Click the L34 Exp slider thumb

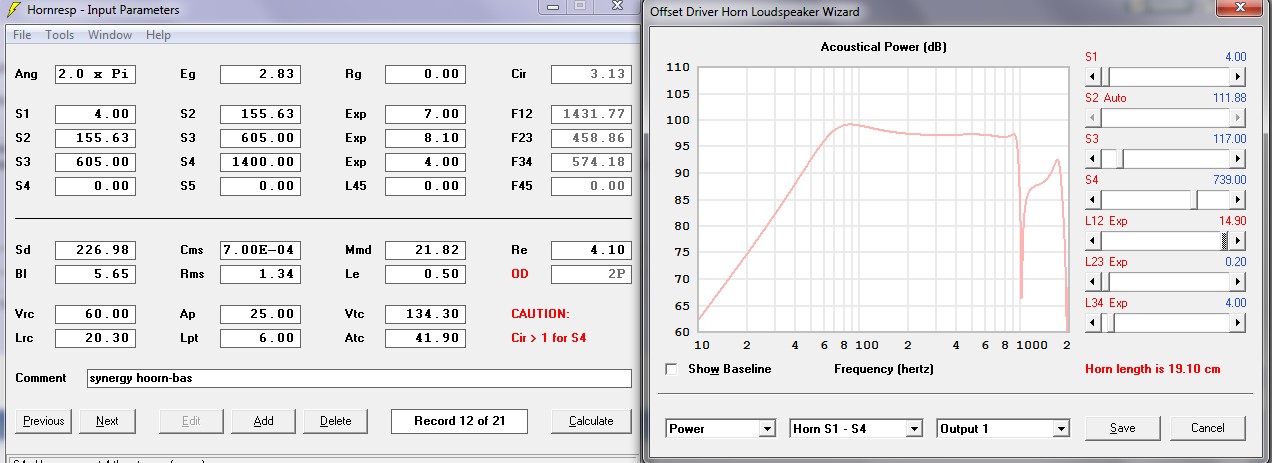[x=1109, y=323]
